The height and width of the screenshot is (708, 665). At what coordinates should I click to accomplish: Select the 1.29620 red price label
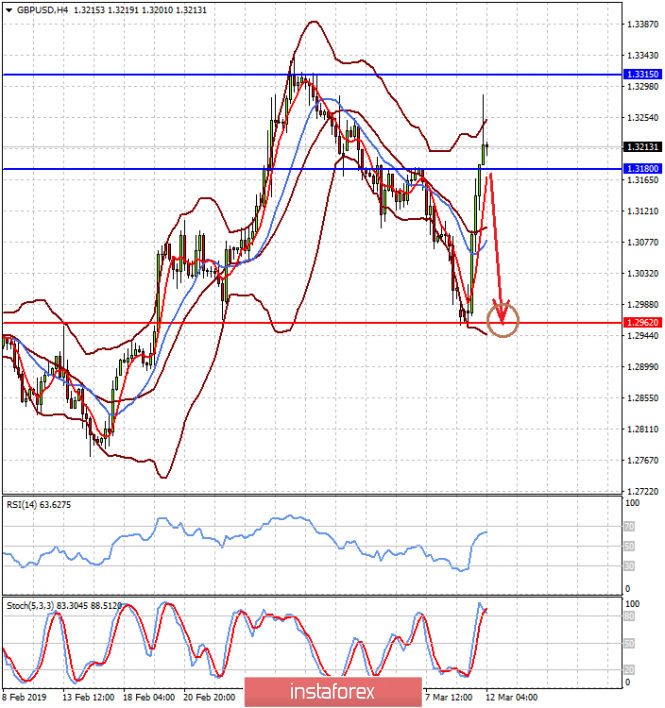[643, 322]
